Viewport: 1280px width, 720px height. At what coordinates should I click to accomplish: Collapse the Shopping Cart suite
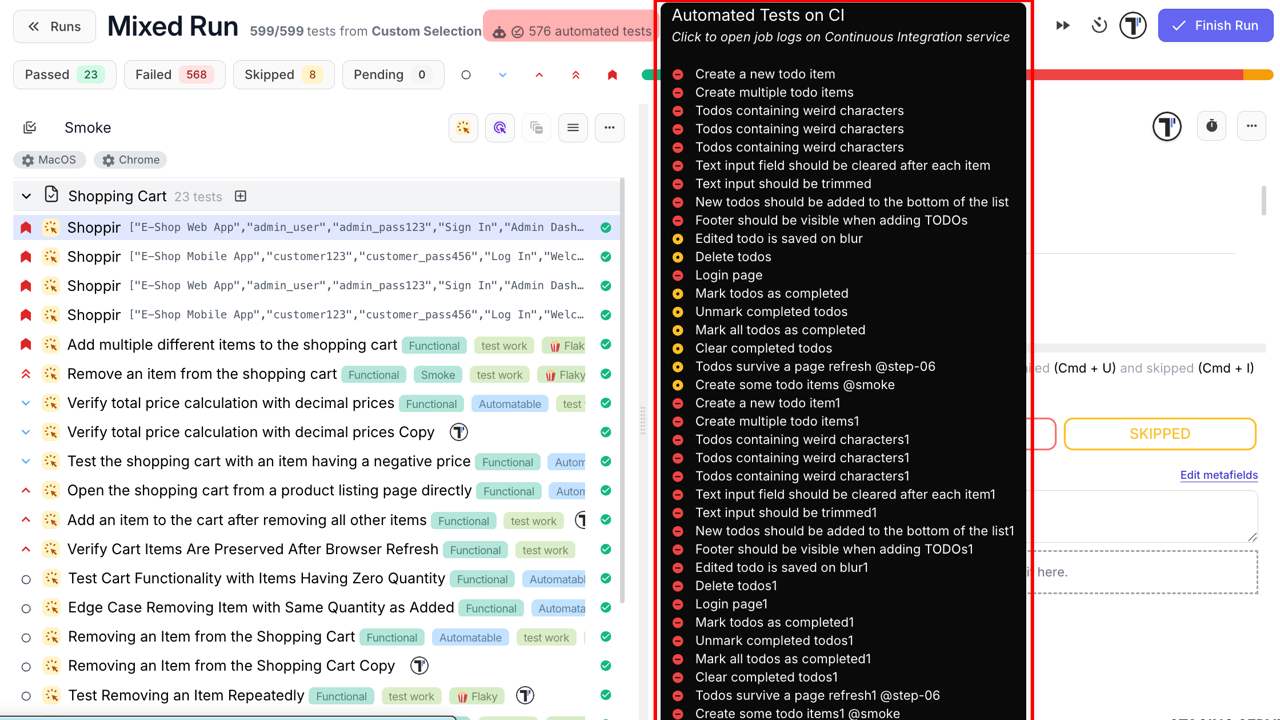coord(25,196)
